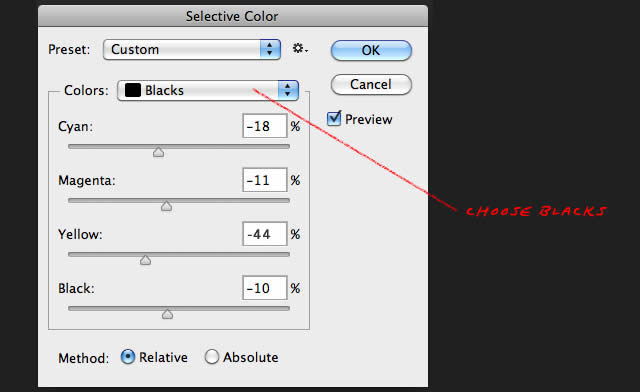Click the Cyan slider handle
640x392 pixels.
[x=158, y=152]
